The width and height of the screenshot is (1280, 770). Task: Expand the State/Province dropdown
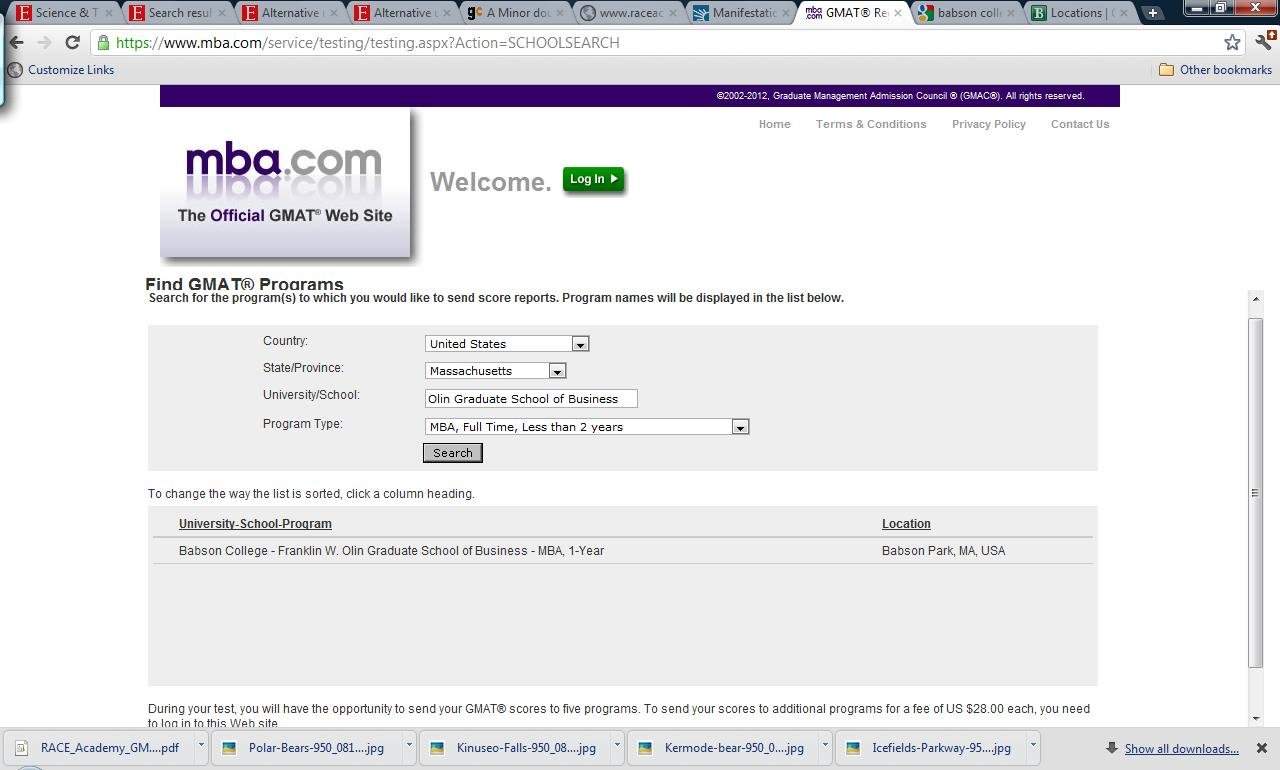tap(557, 371)
